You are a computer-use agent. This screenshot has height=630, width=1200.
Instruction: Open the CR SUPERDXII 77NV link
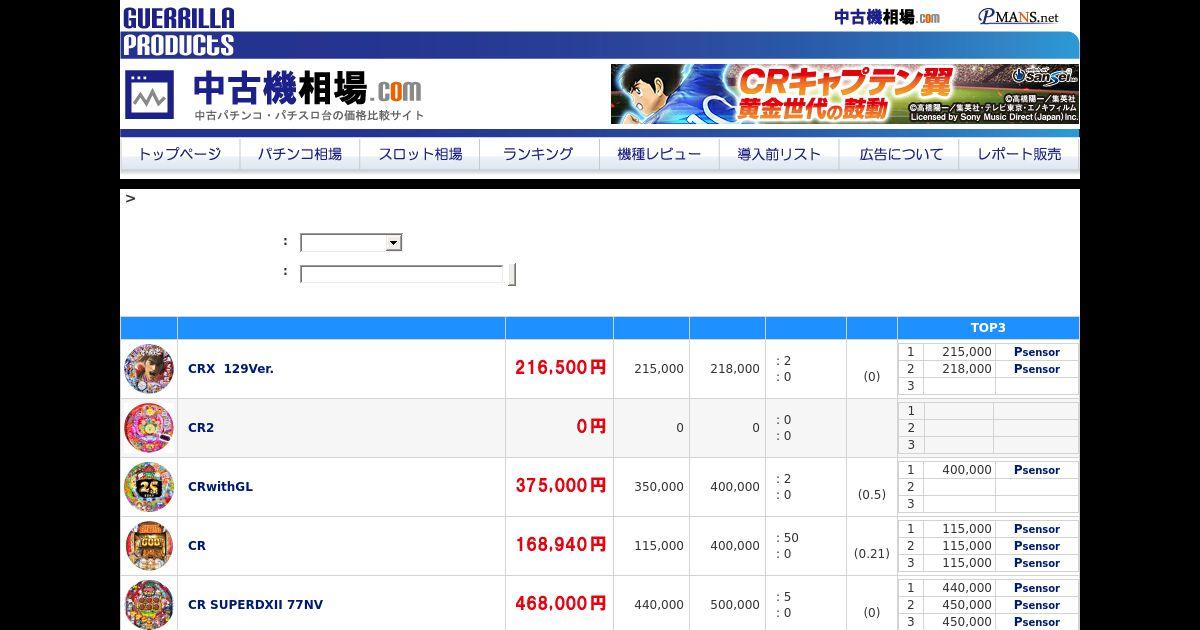click(255, 604)
